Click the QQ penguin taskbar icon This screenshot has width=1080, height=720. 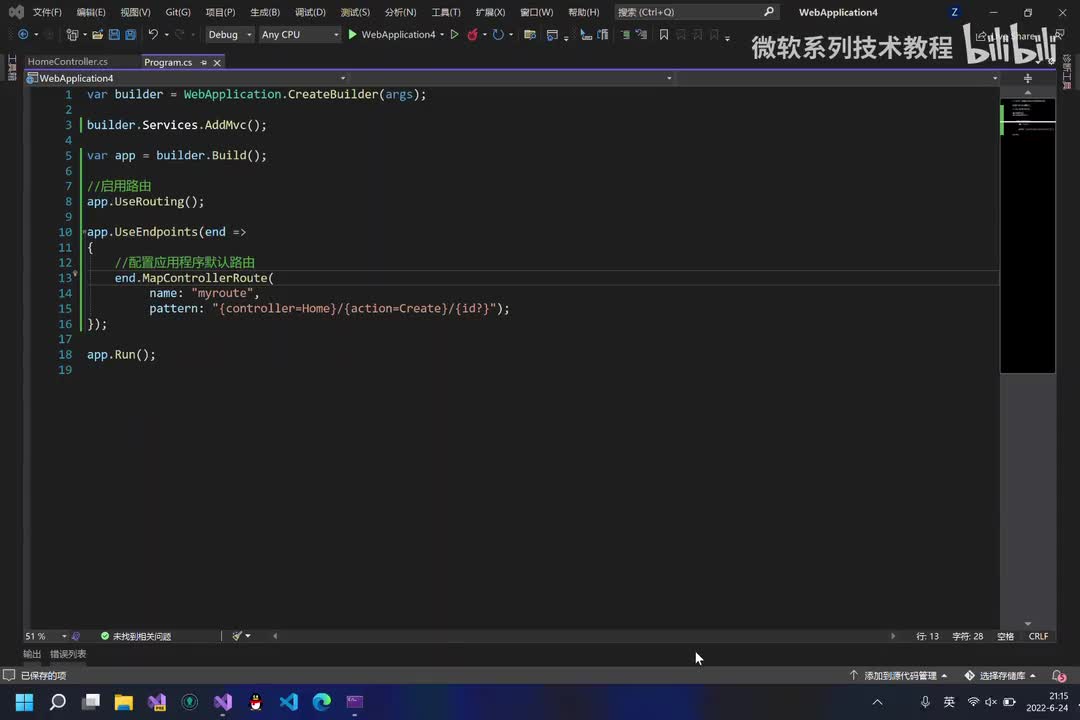(256, 701)
